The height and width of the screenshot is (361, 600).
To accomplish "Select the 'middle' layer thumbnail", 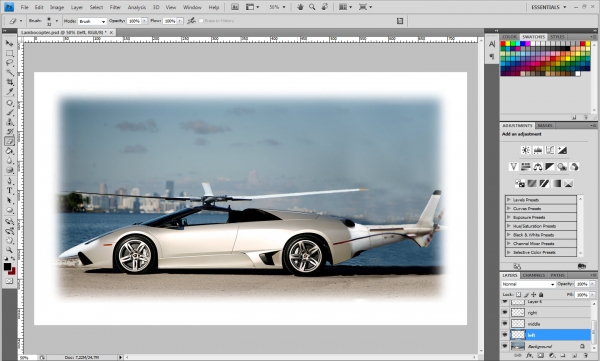I will (518, 323).
